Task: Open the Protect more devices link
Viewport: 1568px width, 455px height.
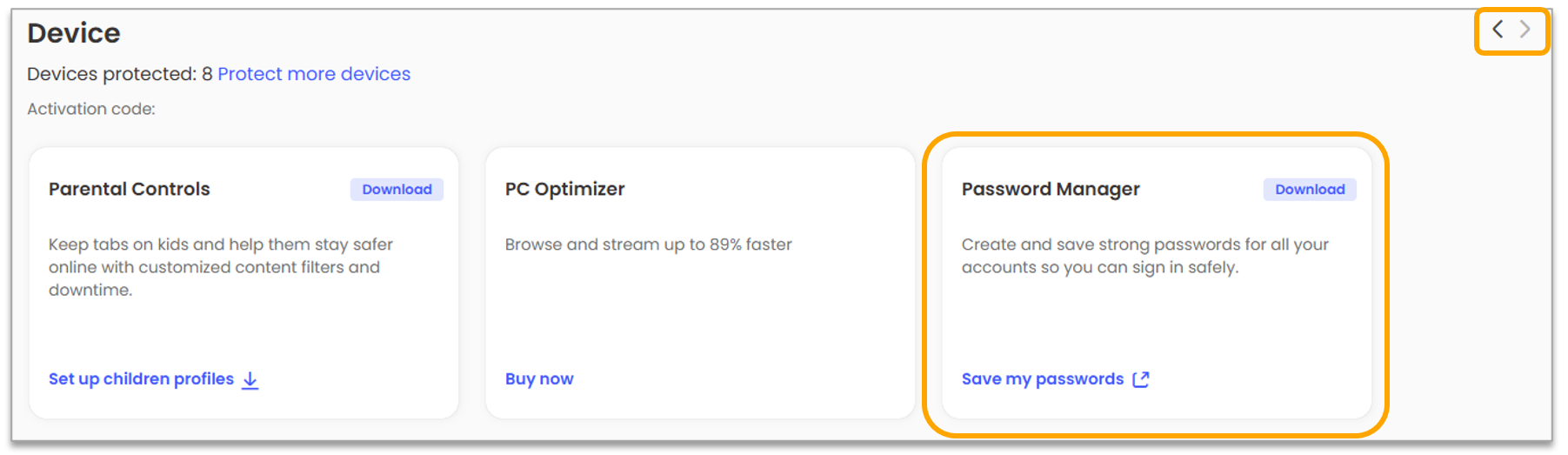Action: (314, 74)
